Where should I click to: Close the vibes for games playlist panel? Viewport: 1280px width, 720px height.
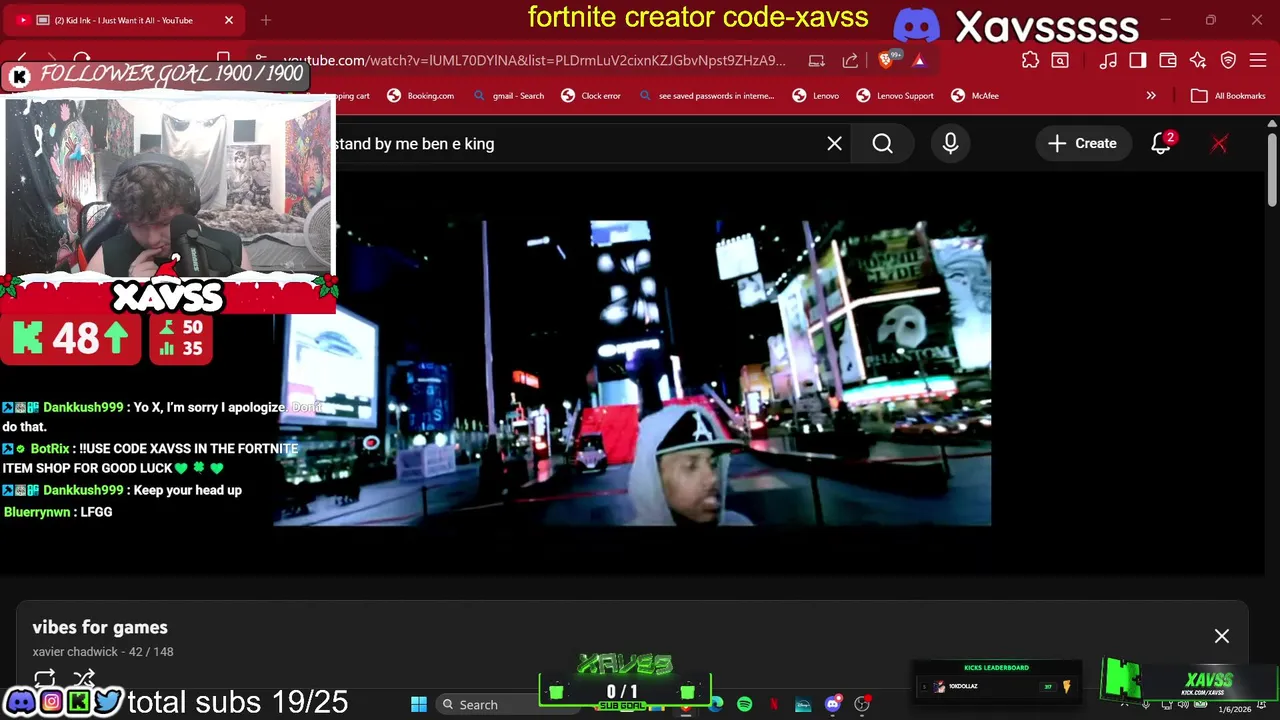tap(1222, 636)
